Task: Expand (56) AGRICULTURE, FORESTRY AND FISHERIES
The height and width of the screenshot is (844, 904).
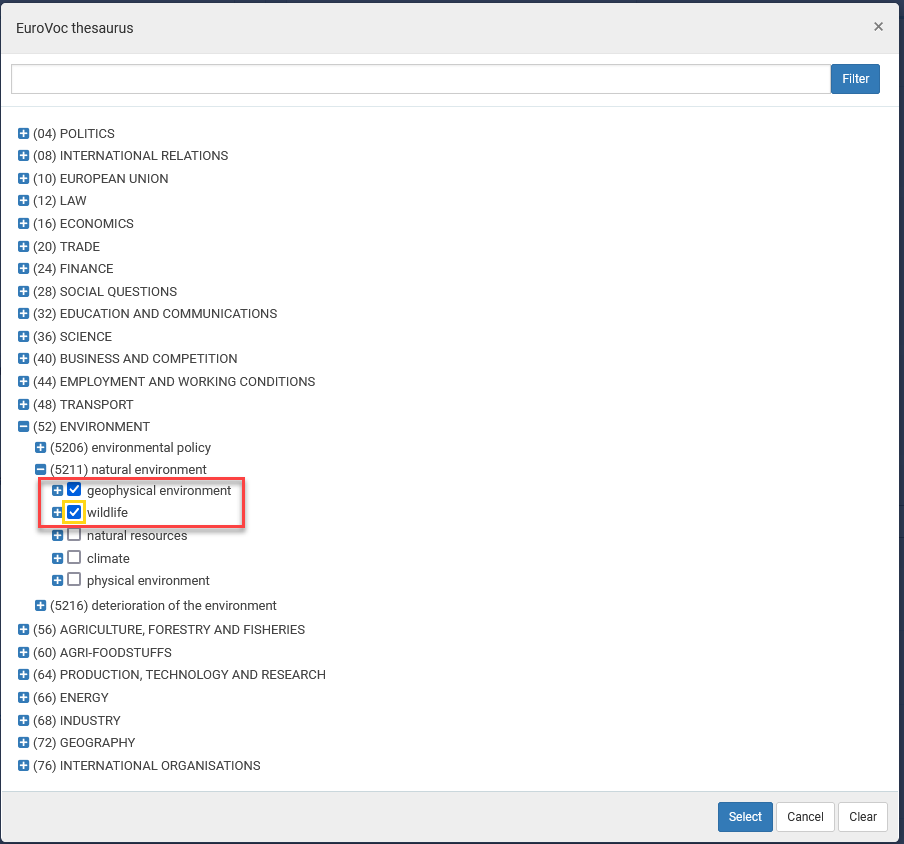Action: pos(23,630)
